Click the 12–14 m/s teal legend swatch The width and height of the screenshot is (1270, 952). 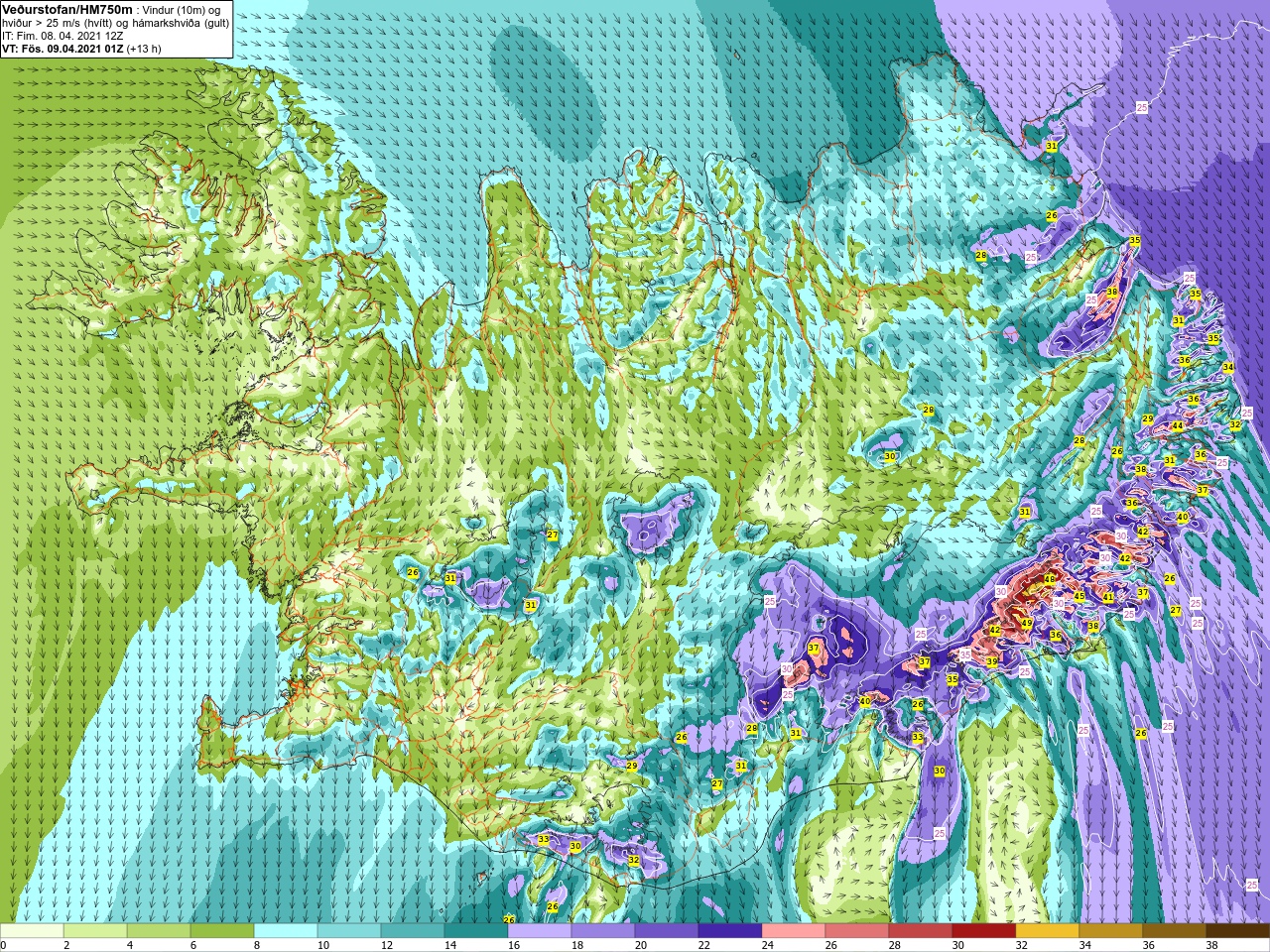tap(413, 931)
